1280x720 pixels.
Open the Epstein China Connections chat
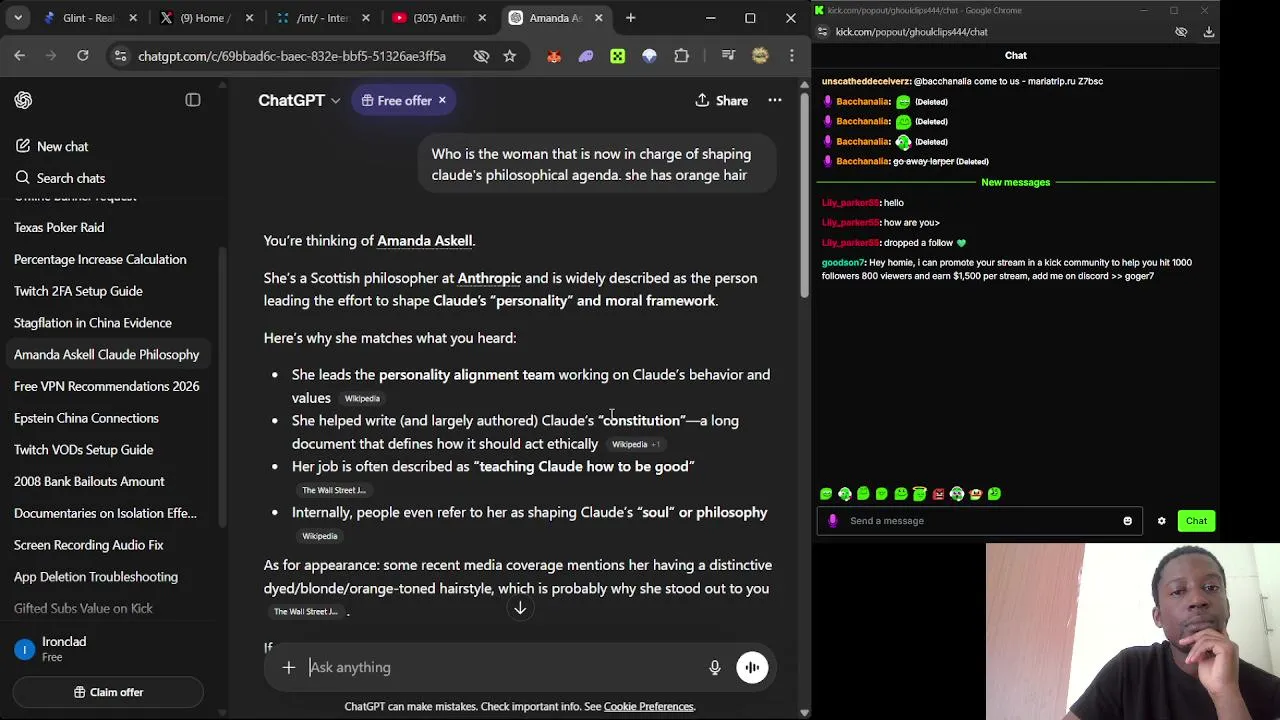[86, 418]
